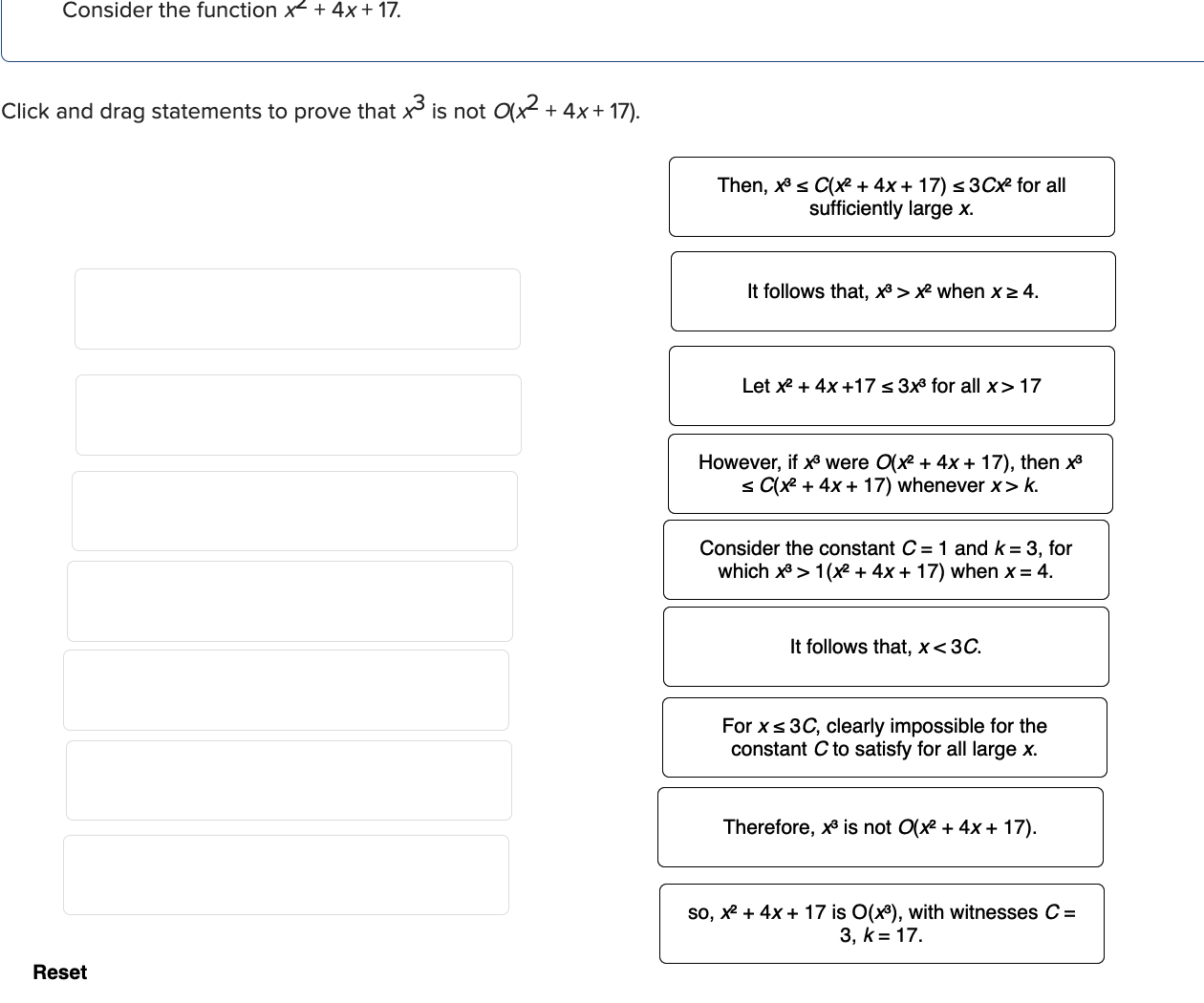1204x1003 pixels.
Task: Select the statement 'Let x² + 4x +17 ≤ 3x³ for all x > 17'
Action: 892,386
